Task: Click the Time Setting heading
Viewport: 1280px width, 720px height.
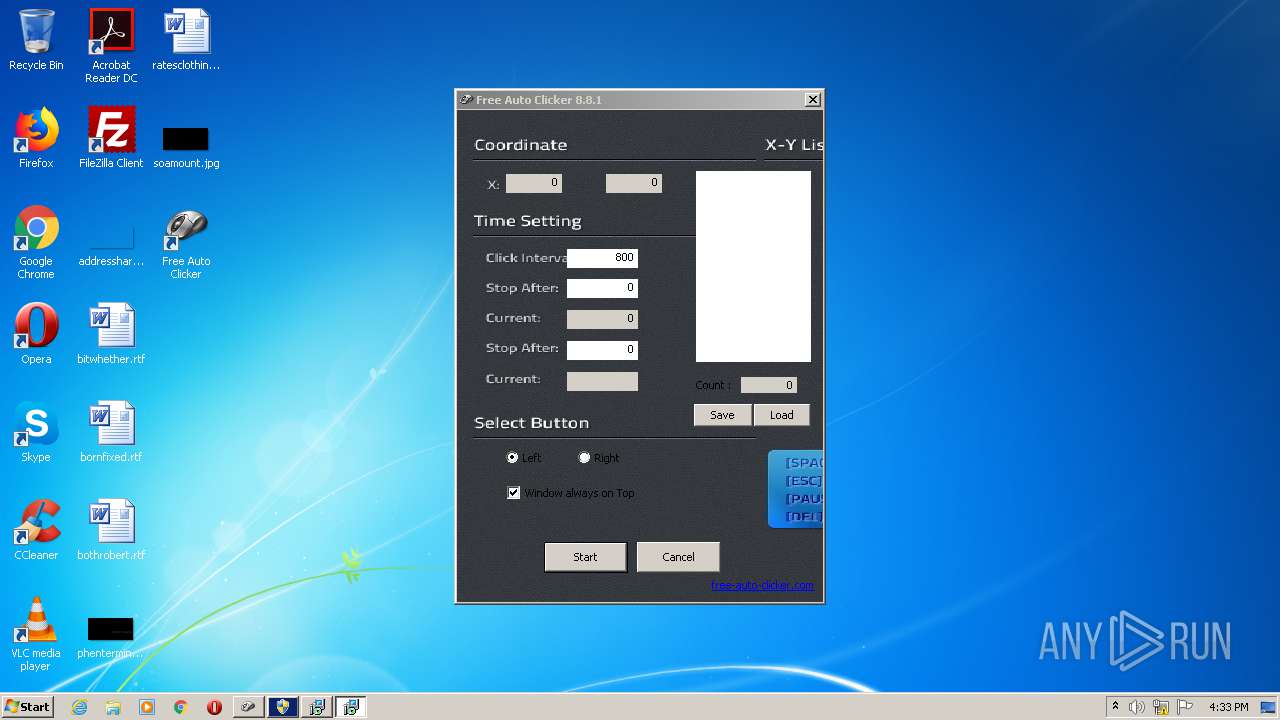Action: pos(527,221)
